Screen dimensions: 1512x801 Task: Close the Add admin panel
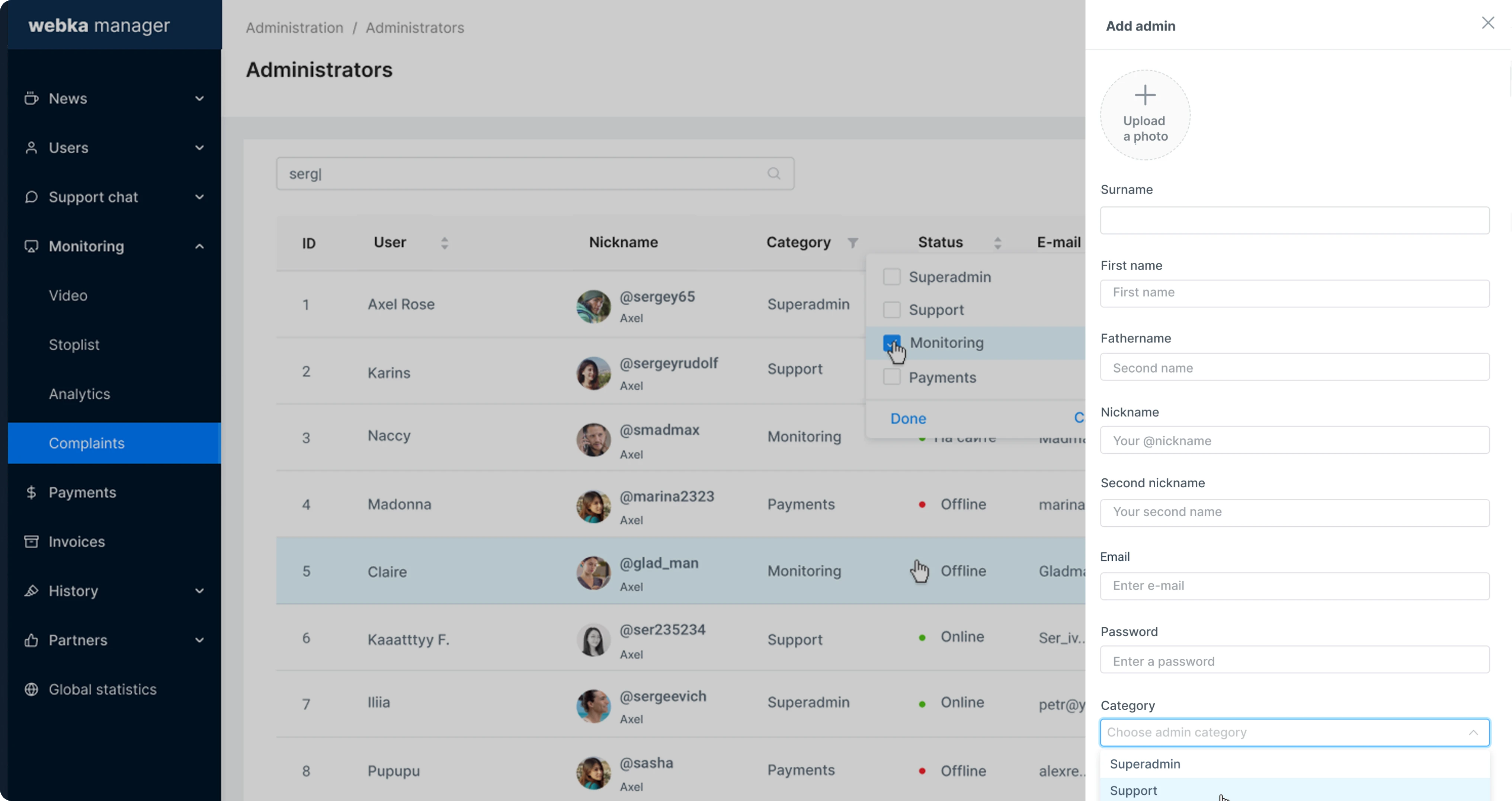tap(1487, 23)
